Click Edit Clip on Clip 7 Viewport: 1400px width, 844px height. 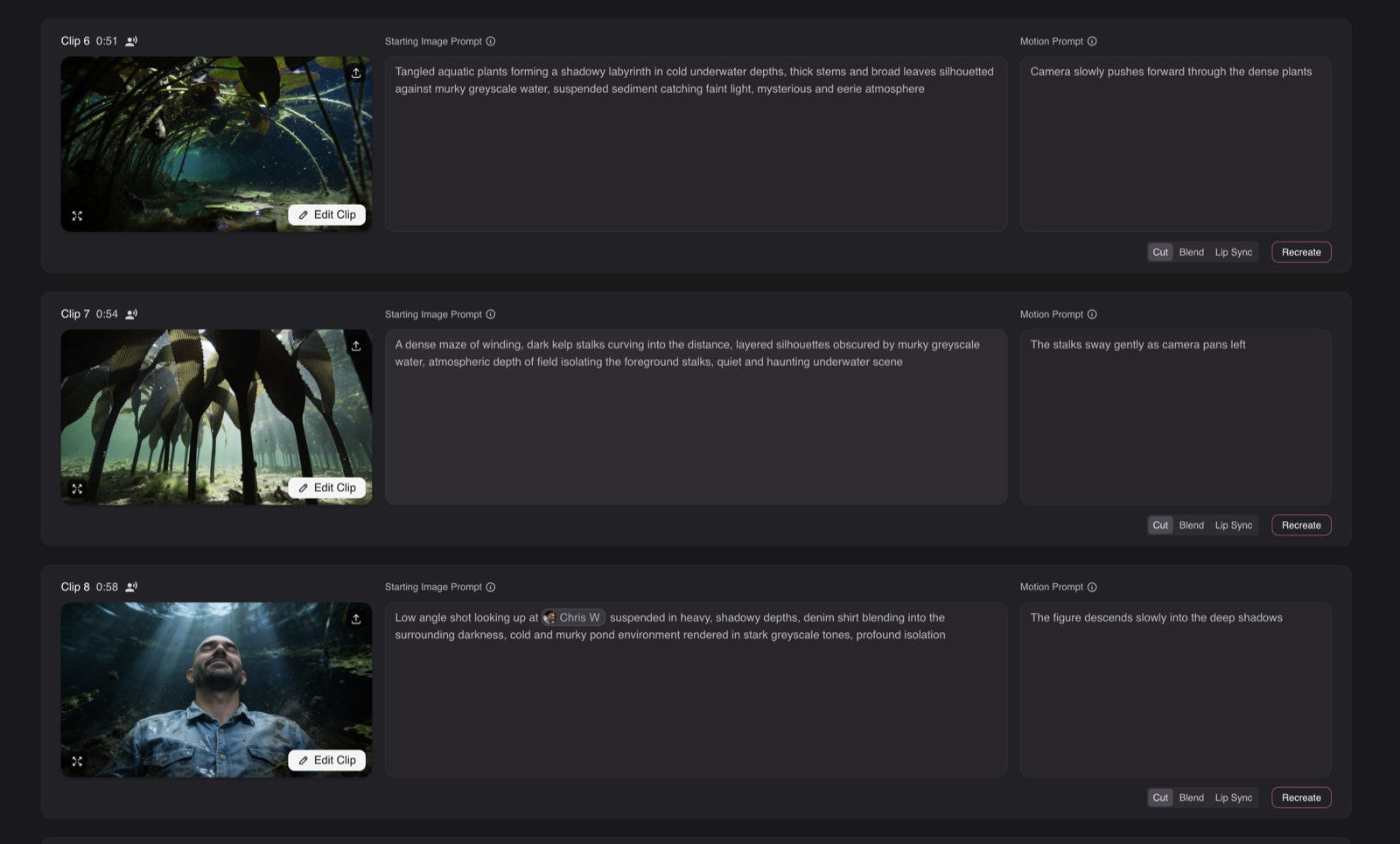pyautogui.click(x=327, y=488)
